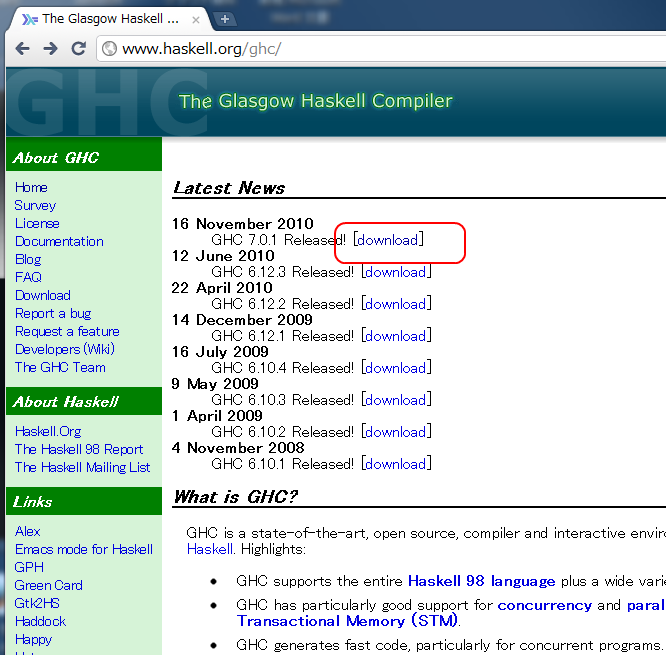Click the '1 April 2009' news date
666x655 pixels.
coord(217,416)
